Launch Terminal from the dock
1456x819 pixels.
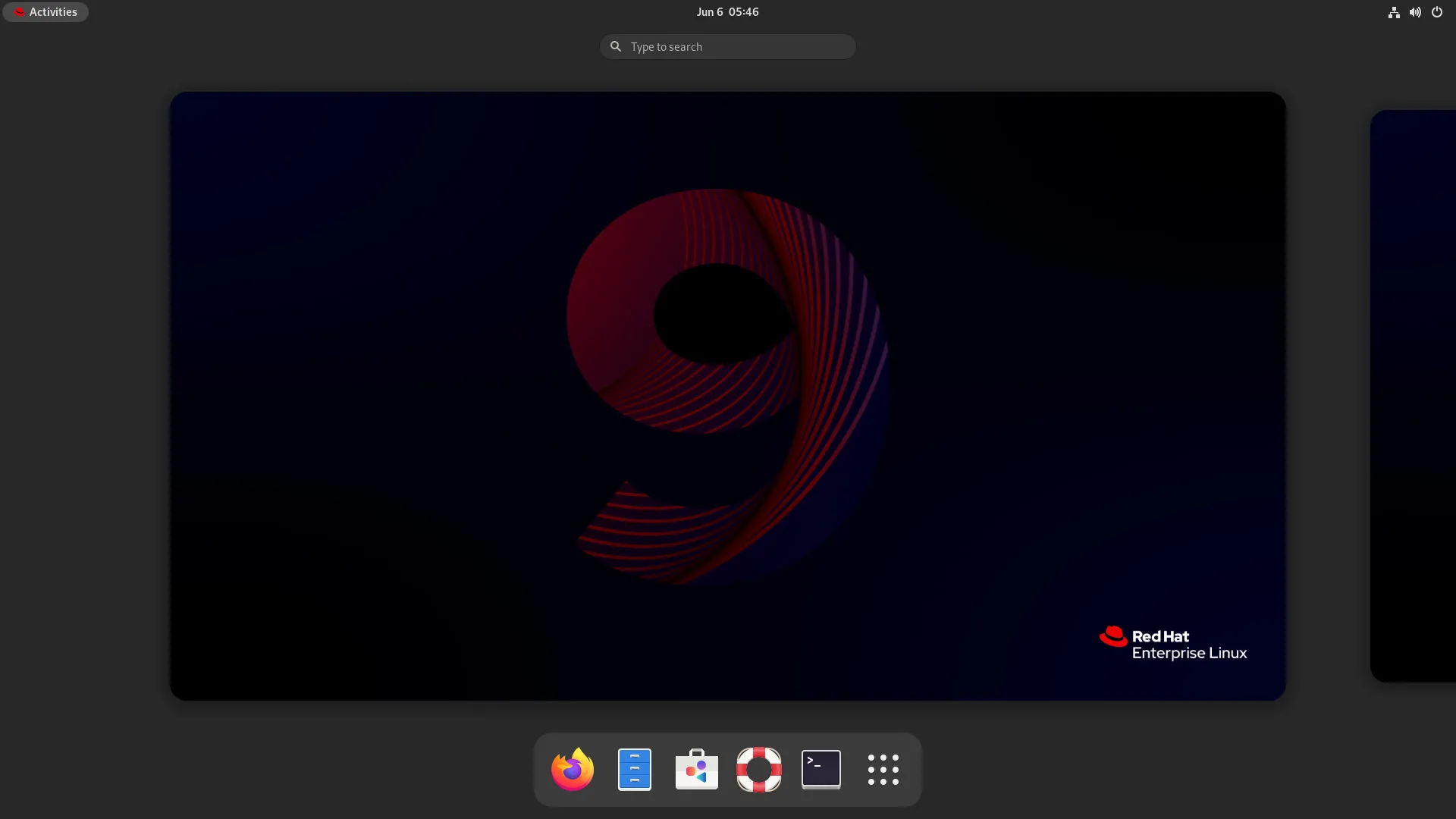click(x=821, y=769)
